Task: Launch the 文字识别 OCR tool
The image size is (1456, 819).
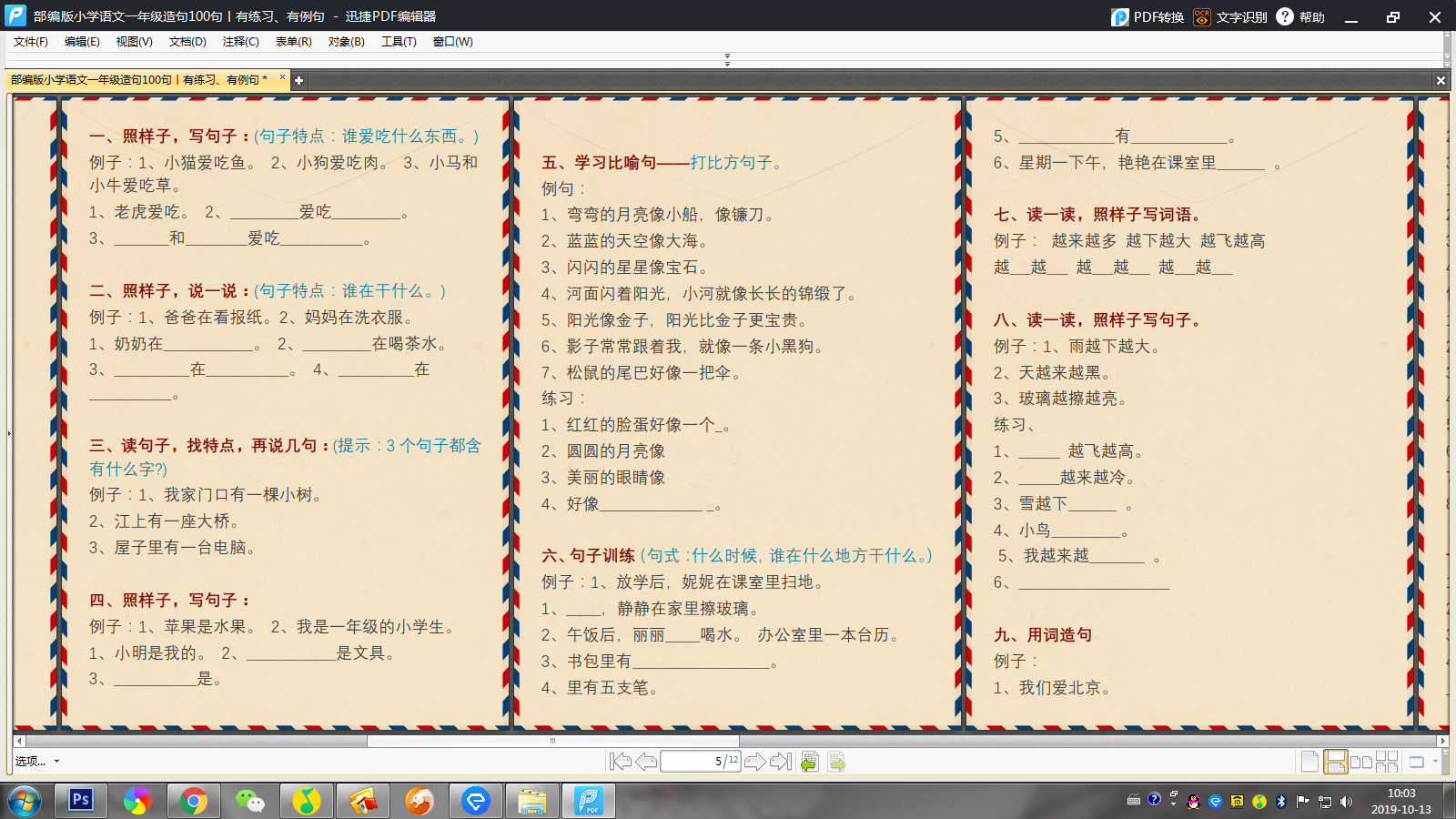Action: (1230, 17)
